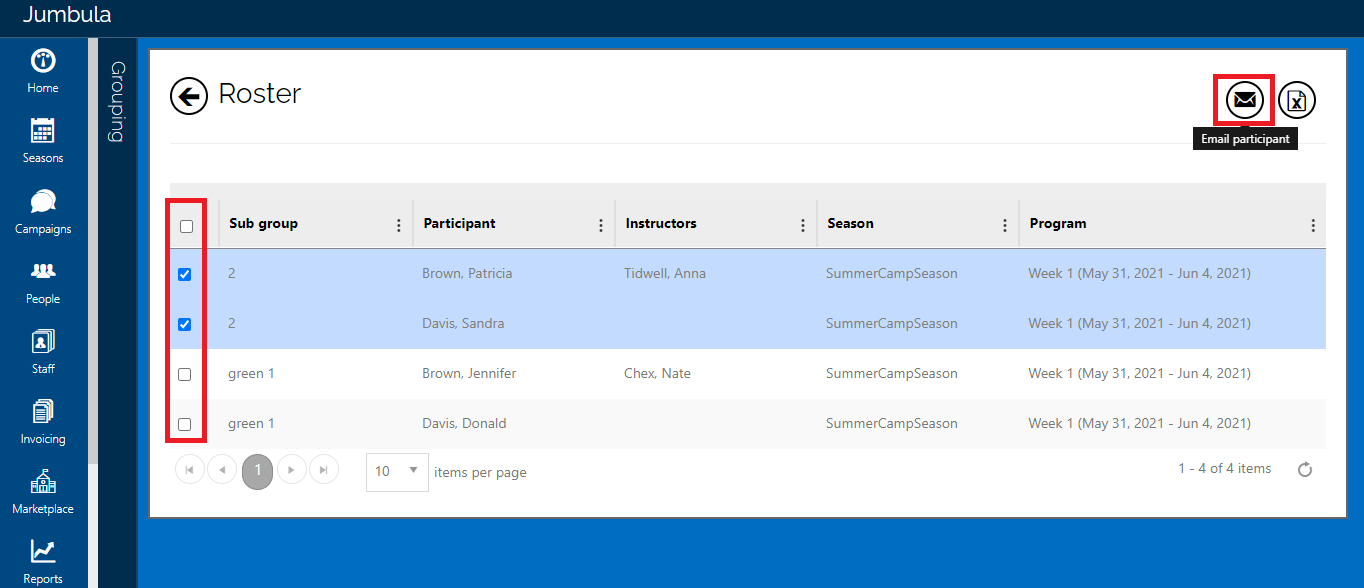Sort by the Program column header

1058,223
